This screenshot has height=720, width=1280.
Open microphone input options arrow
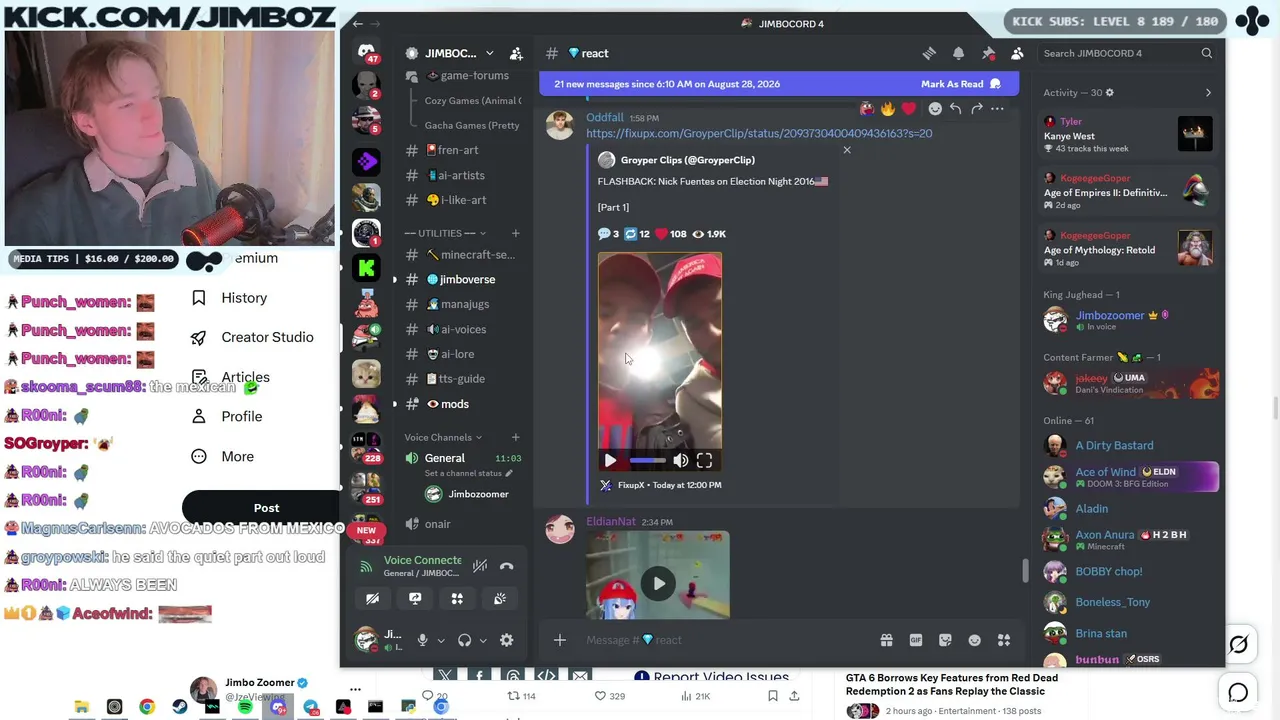(440, 641)
